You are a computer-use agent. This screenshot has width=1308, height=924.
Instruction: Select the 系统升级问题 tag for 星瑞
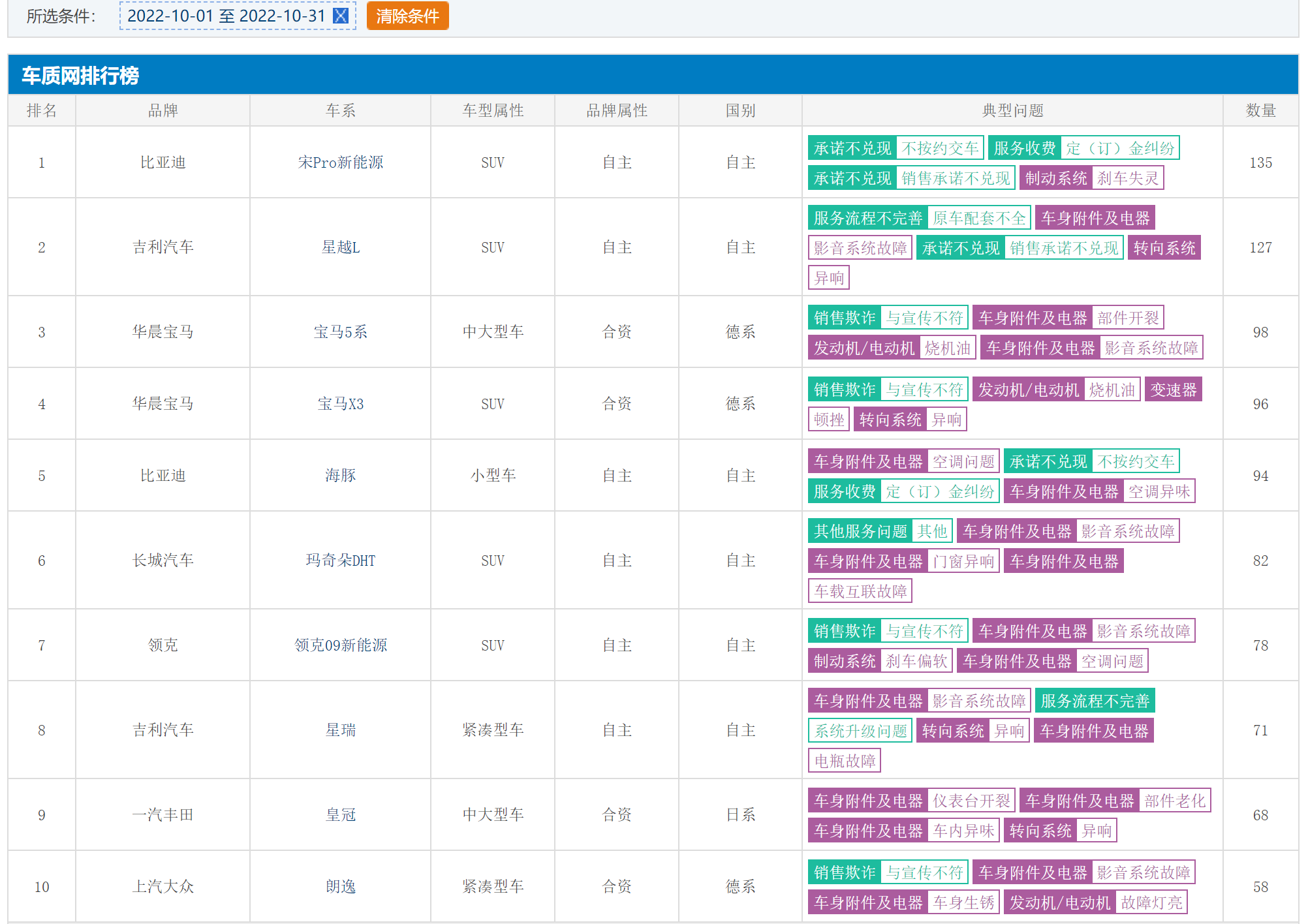click(x=860, y=731)
